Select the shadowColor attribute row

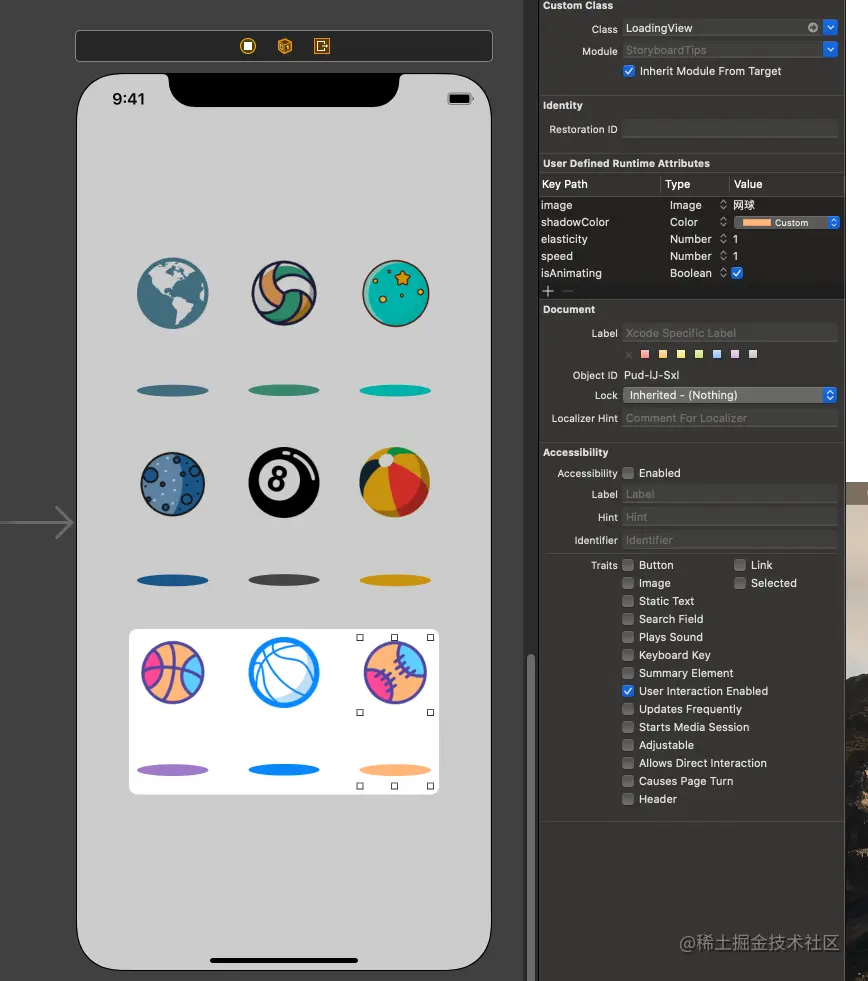(x=690, y=222)
